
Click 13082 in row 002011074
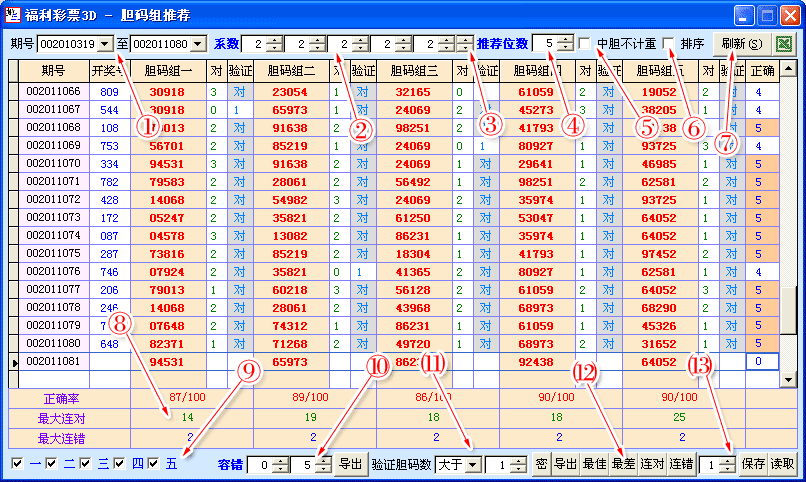(x=290, y=236)
